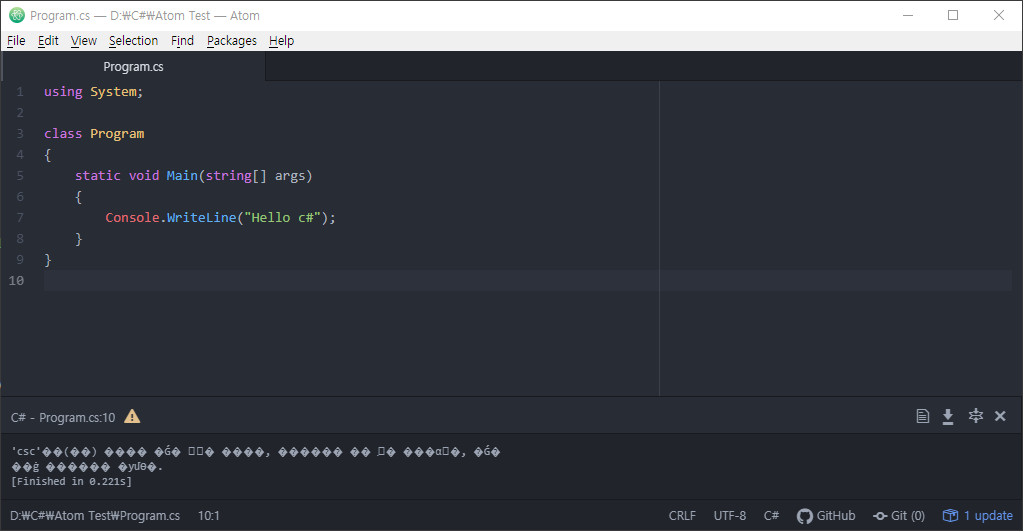This screenshot has width=1023, height=531.
Task: Open the Find menu
Action: point(182,40)
